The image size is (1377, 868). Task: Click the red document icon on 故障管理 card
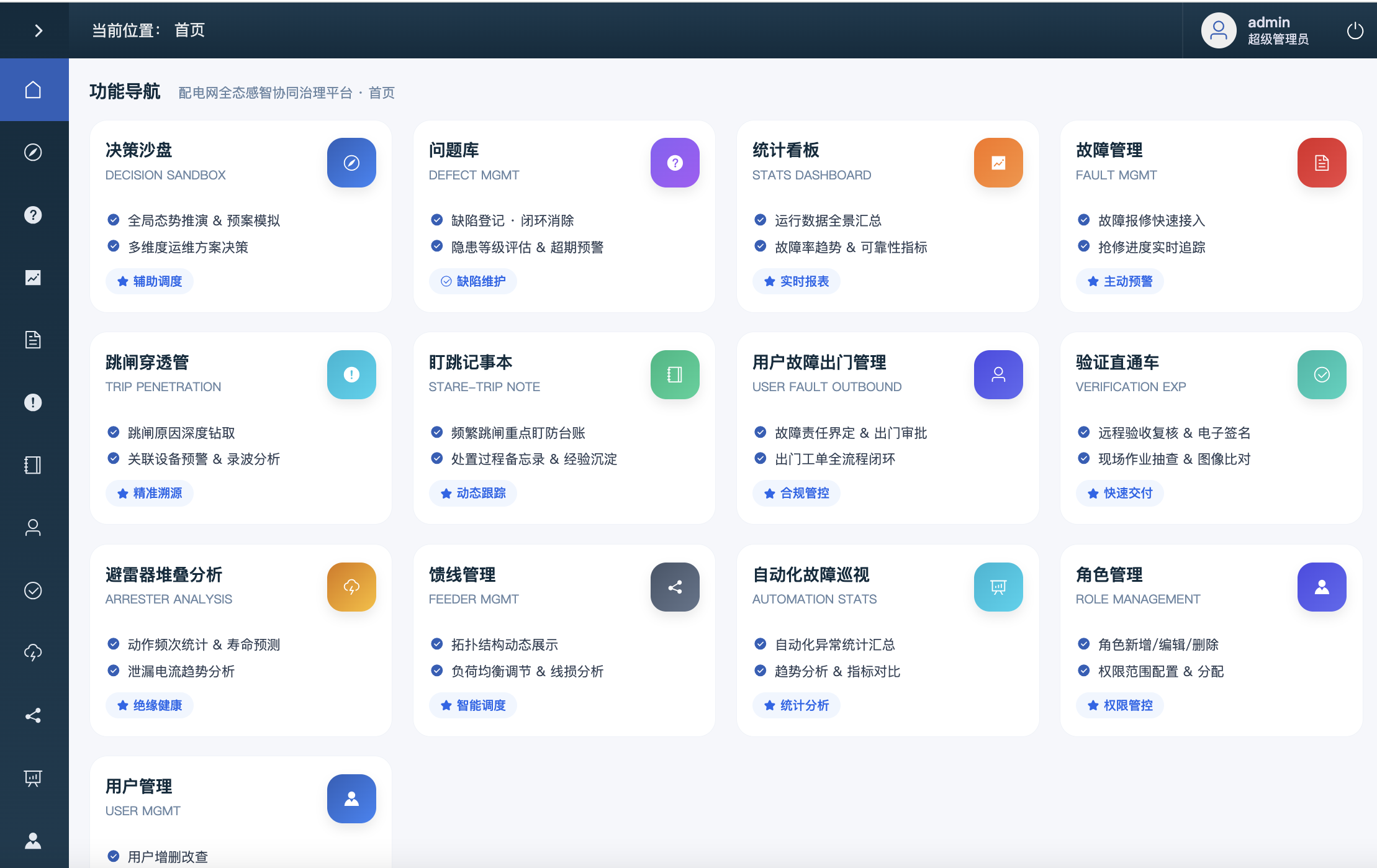coord(1322,163)
